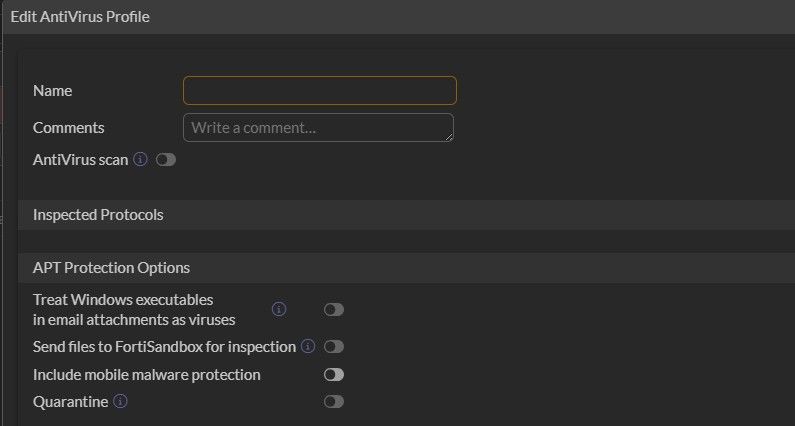Click Include mobile malware protection label
Image resolution: width=795 pixels, height=426 pixels.
tap(146, 374)
